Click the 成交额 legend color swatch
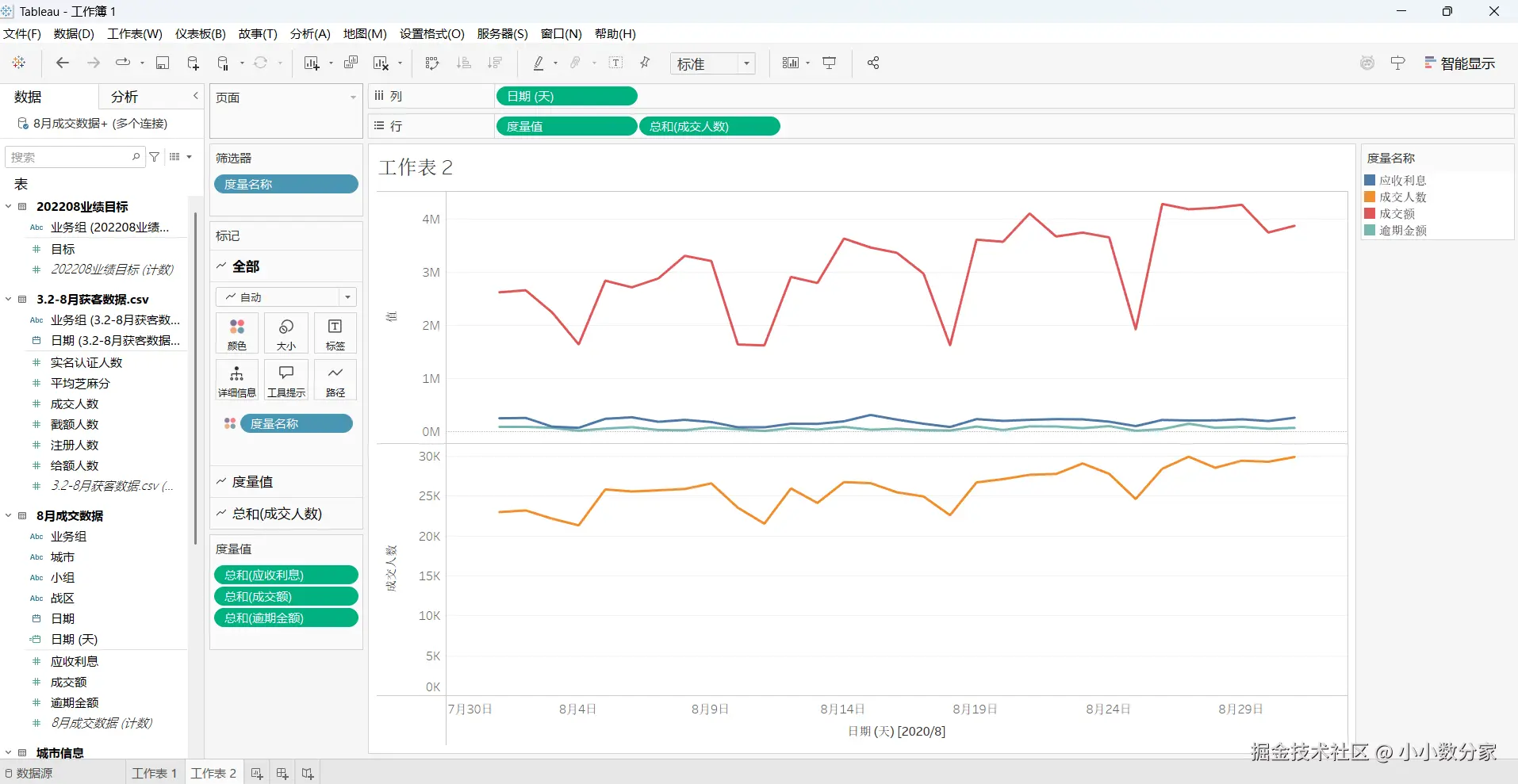 coord(1370,213)
